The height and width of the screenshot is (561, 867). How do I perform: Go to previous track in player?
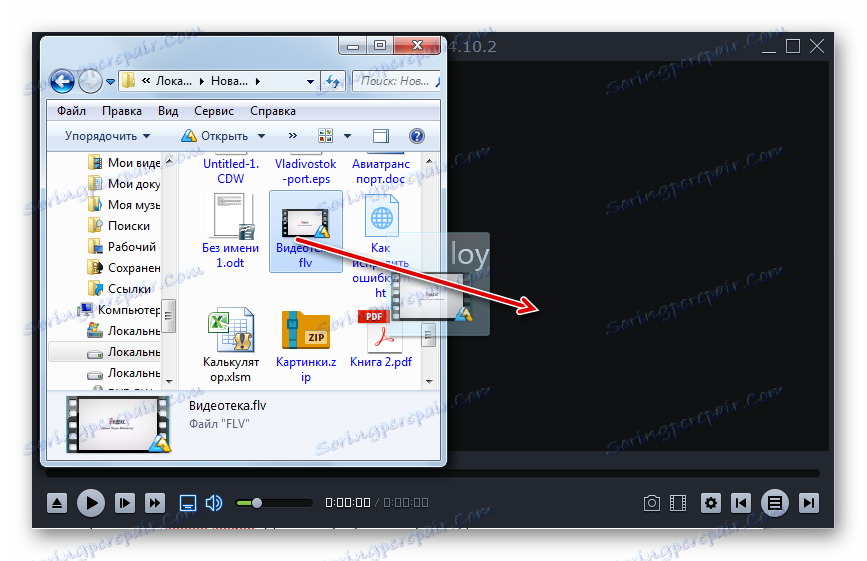741,503
